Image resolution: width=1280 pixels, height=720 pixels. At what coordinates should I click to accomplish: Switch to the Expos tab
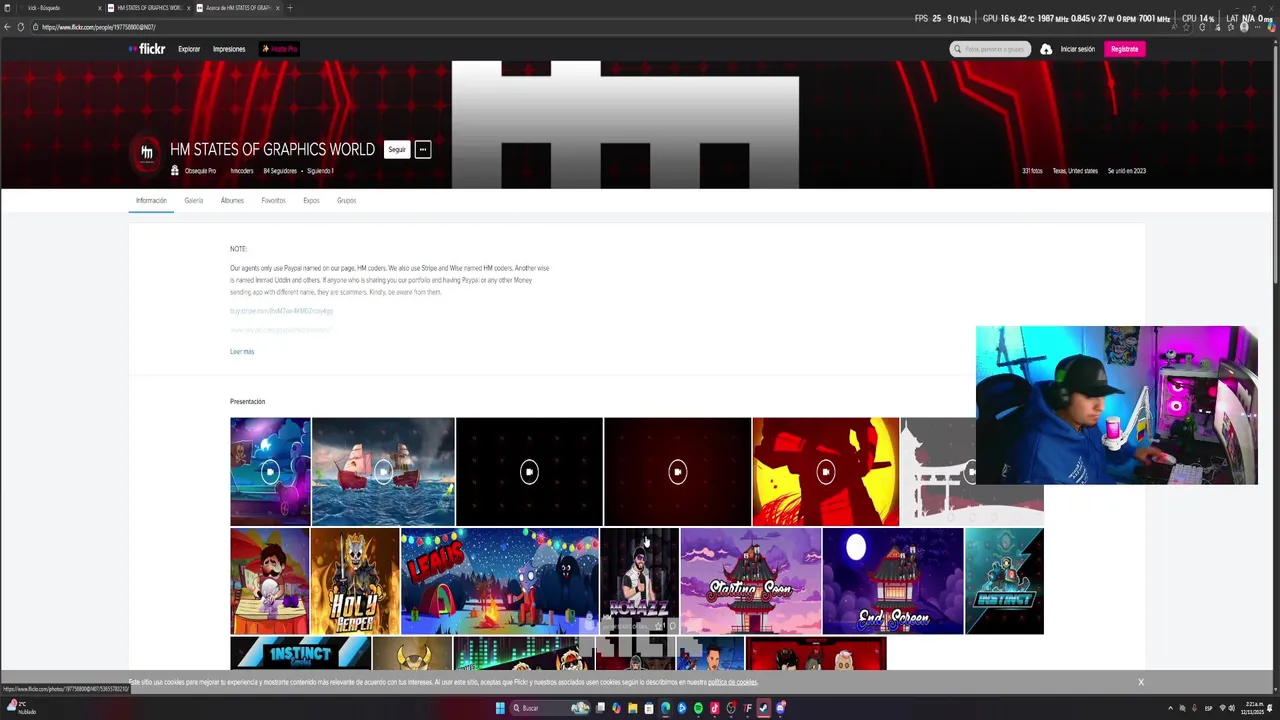point(311,201)
